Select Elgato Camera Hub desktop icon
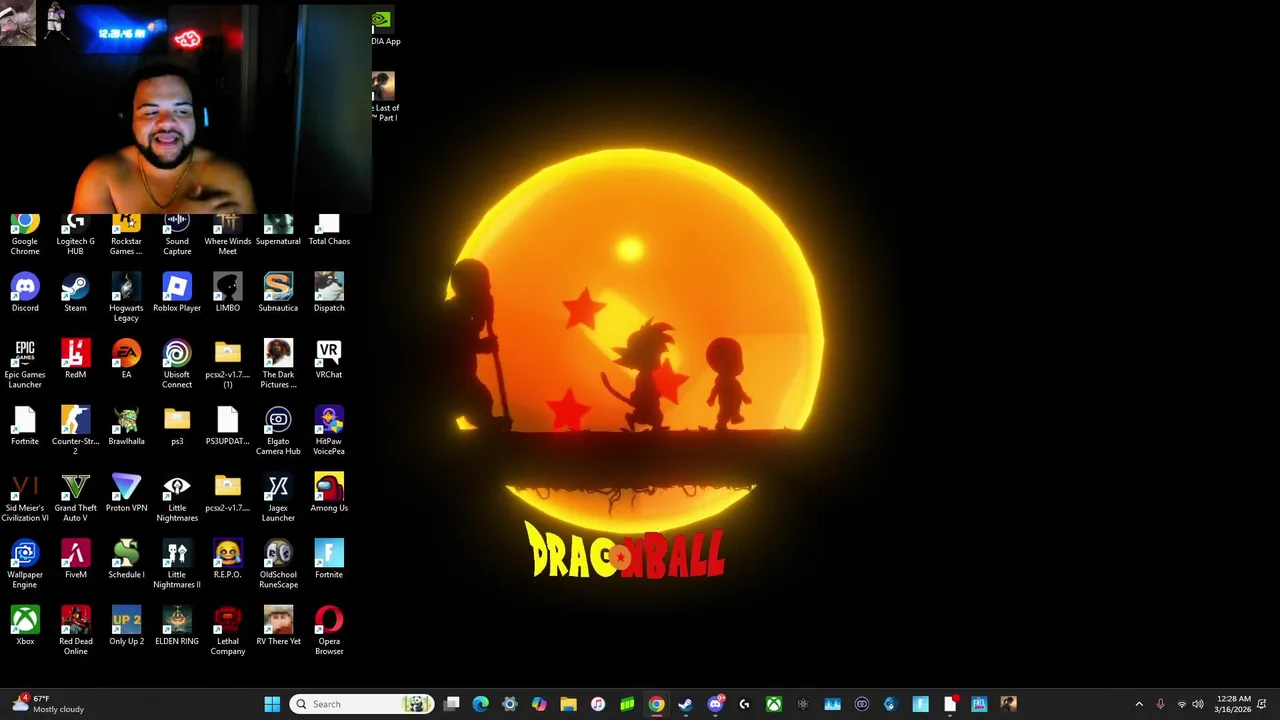 [x=278, y=431]
